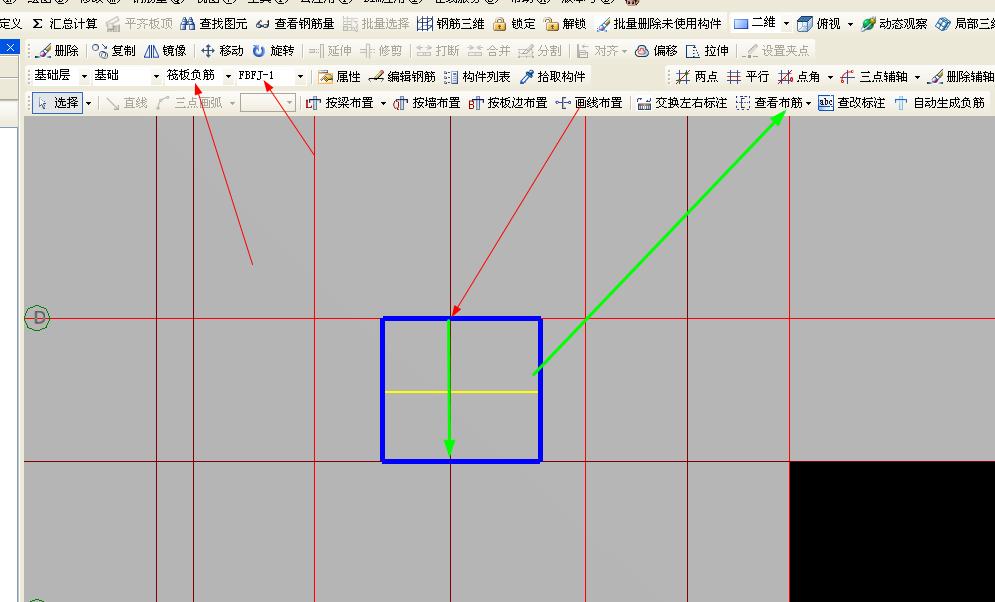Open 构件列表 component list
Viewport: 995px width, 602px height.
point(477,77)
